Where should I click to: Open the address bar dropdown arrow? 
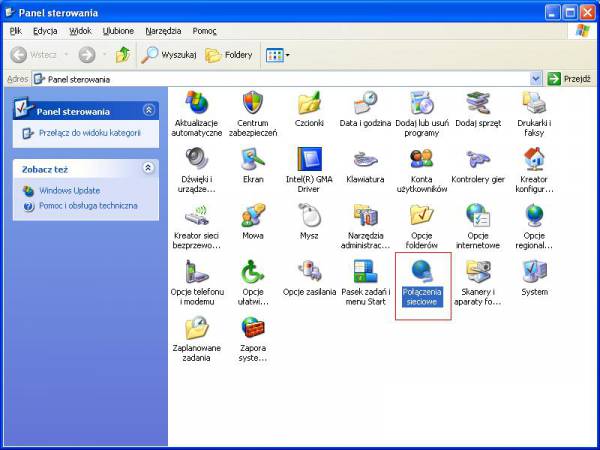pos(536,79)
